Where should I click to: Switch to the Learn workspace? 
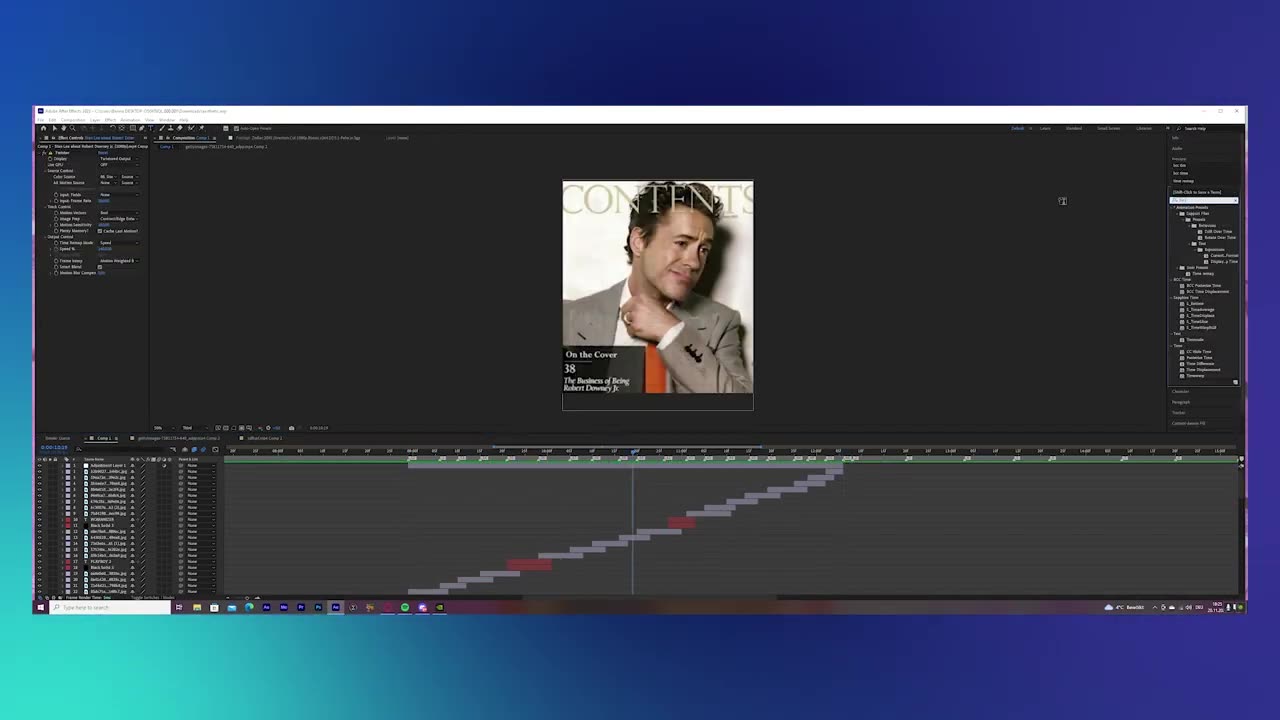click(1045, 128)
